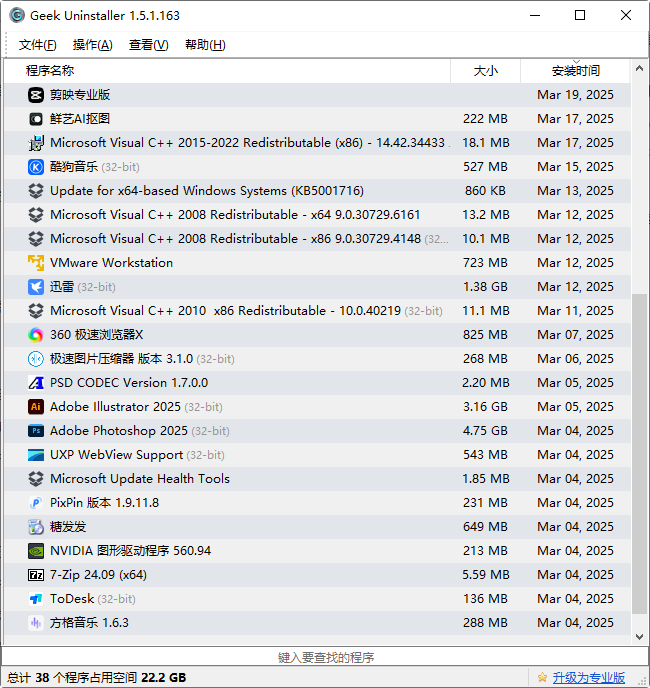Click the star icon beside 升级为专业版

pyautogui.click(x=542, y=677)
